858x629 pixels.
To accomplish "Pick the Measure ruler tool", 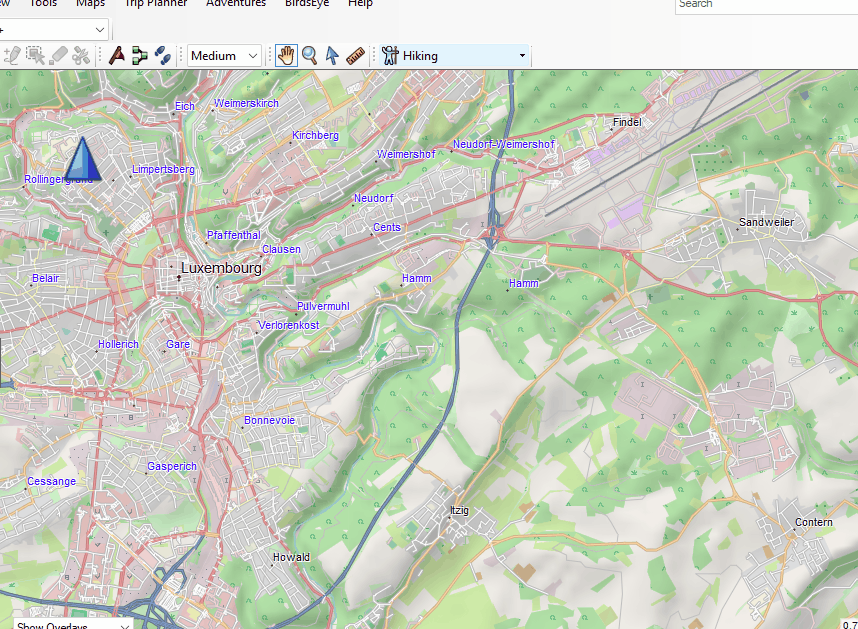I will 356,56.
